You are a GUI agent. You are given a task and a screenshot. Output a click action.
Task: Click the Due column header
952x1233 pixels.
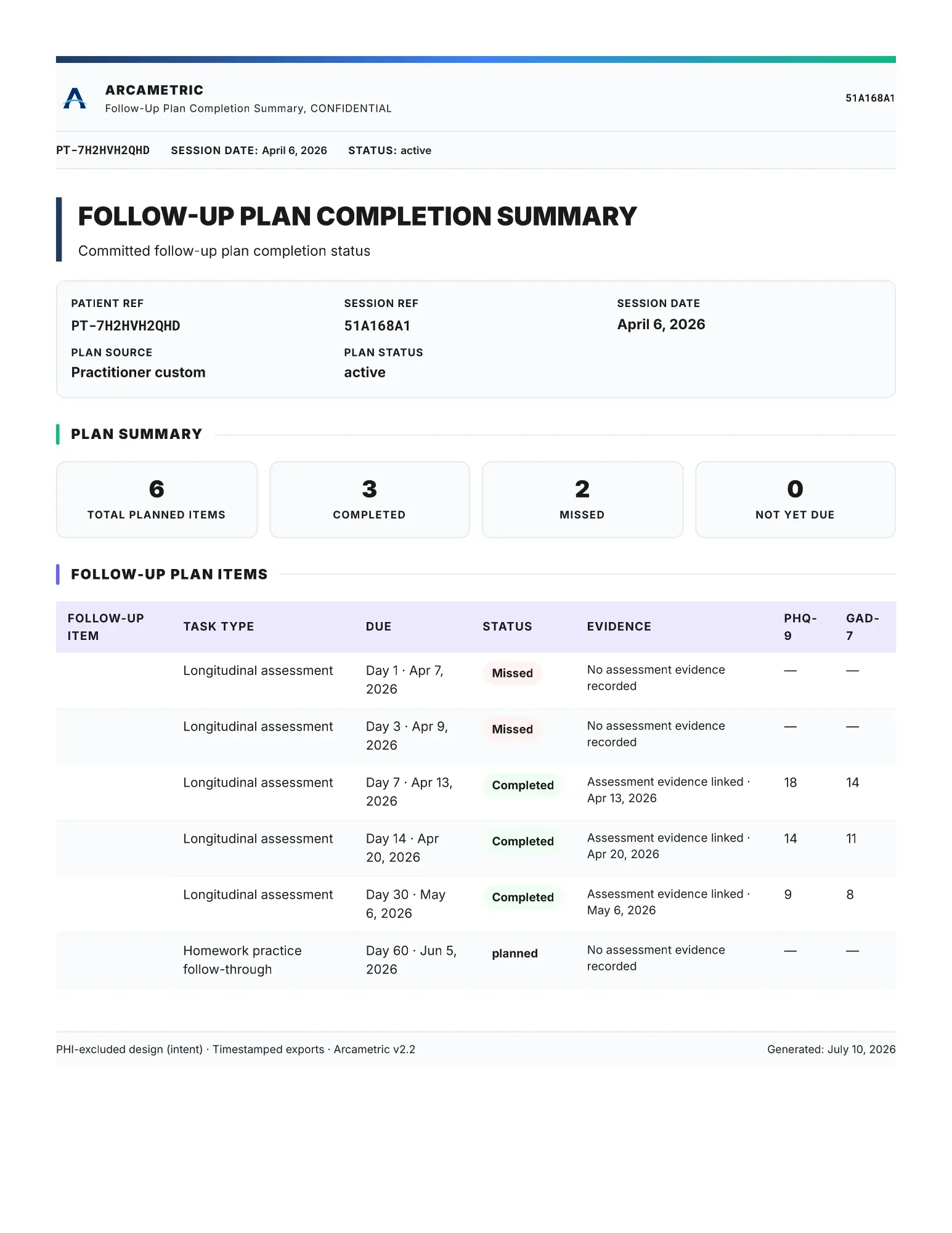click(x=378, y=626)
